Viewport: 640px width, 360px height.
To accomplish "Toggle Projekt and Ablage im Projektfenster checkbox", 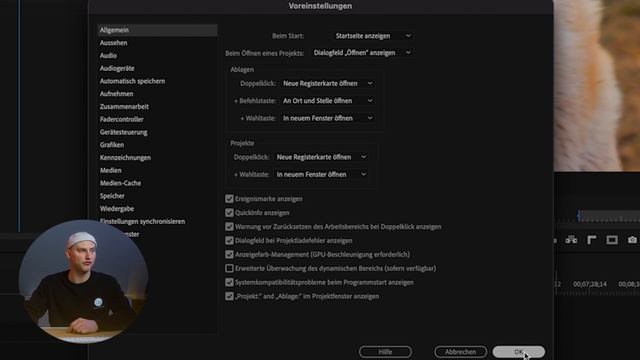I will point(229,296).
